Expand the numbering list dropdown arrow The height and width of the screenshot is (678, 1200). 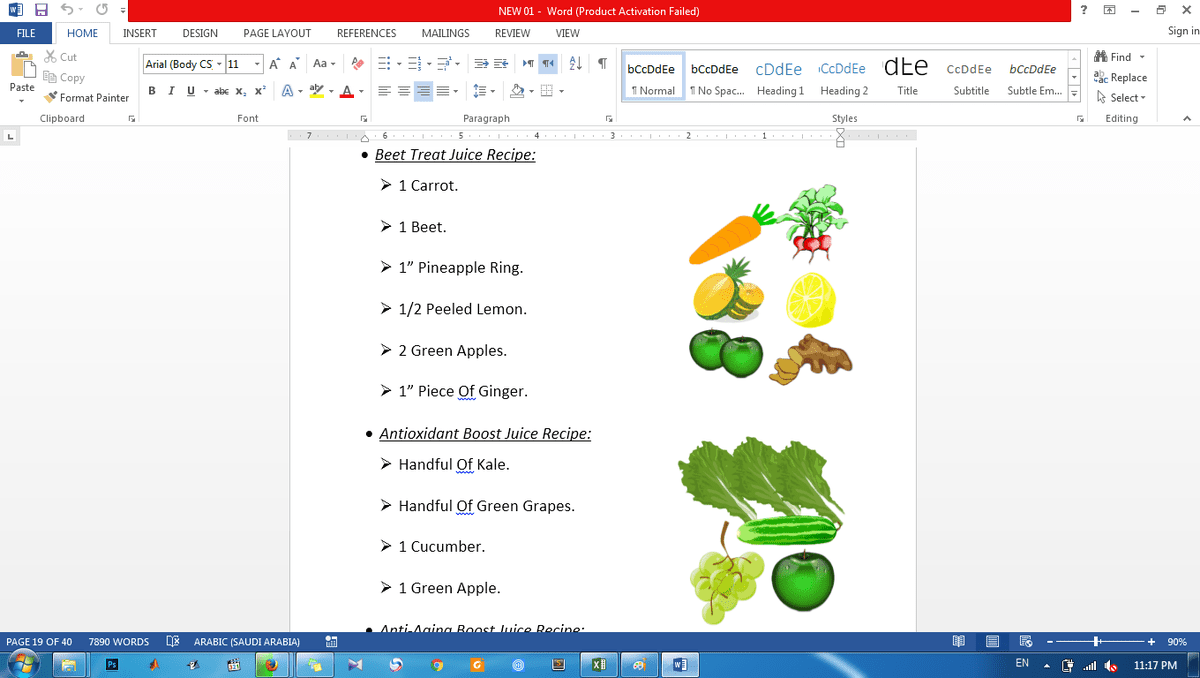pos(429,64)
